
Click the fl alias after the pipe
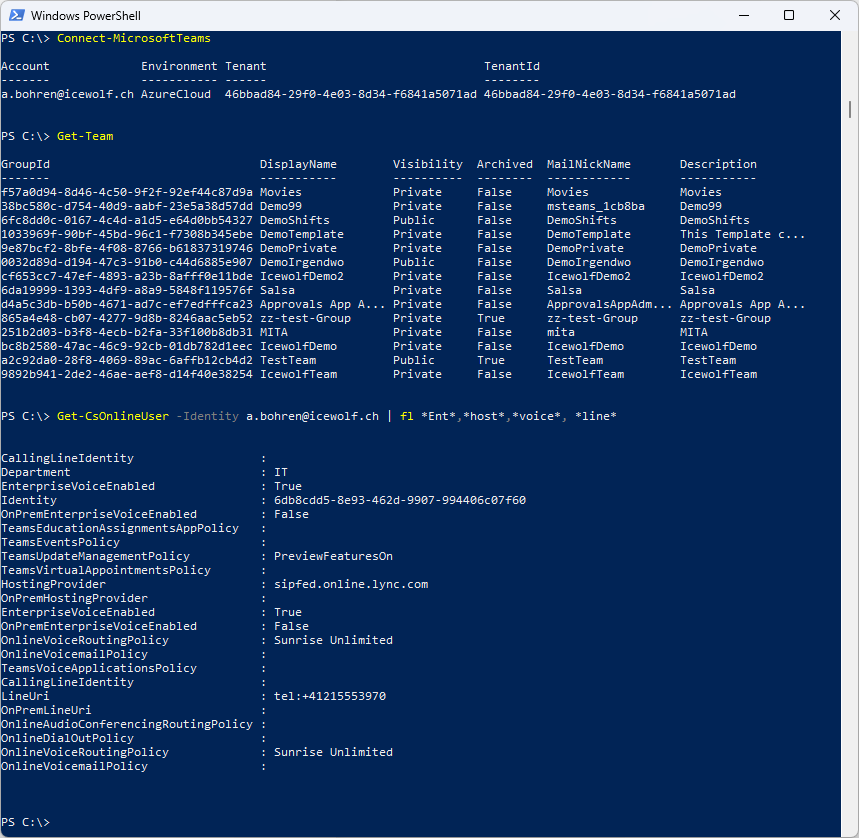406,416
